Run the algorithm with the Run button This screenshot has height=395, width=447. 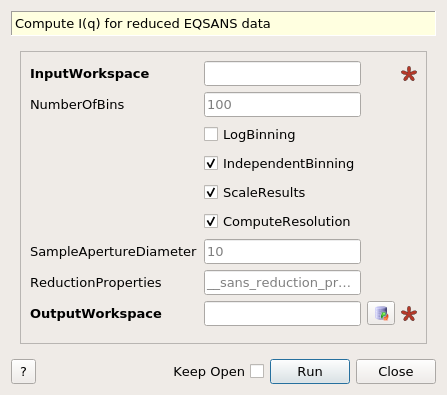[x=310, y=371]
